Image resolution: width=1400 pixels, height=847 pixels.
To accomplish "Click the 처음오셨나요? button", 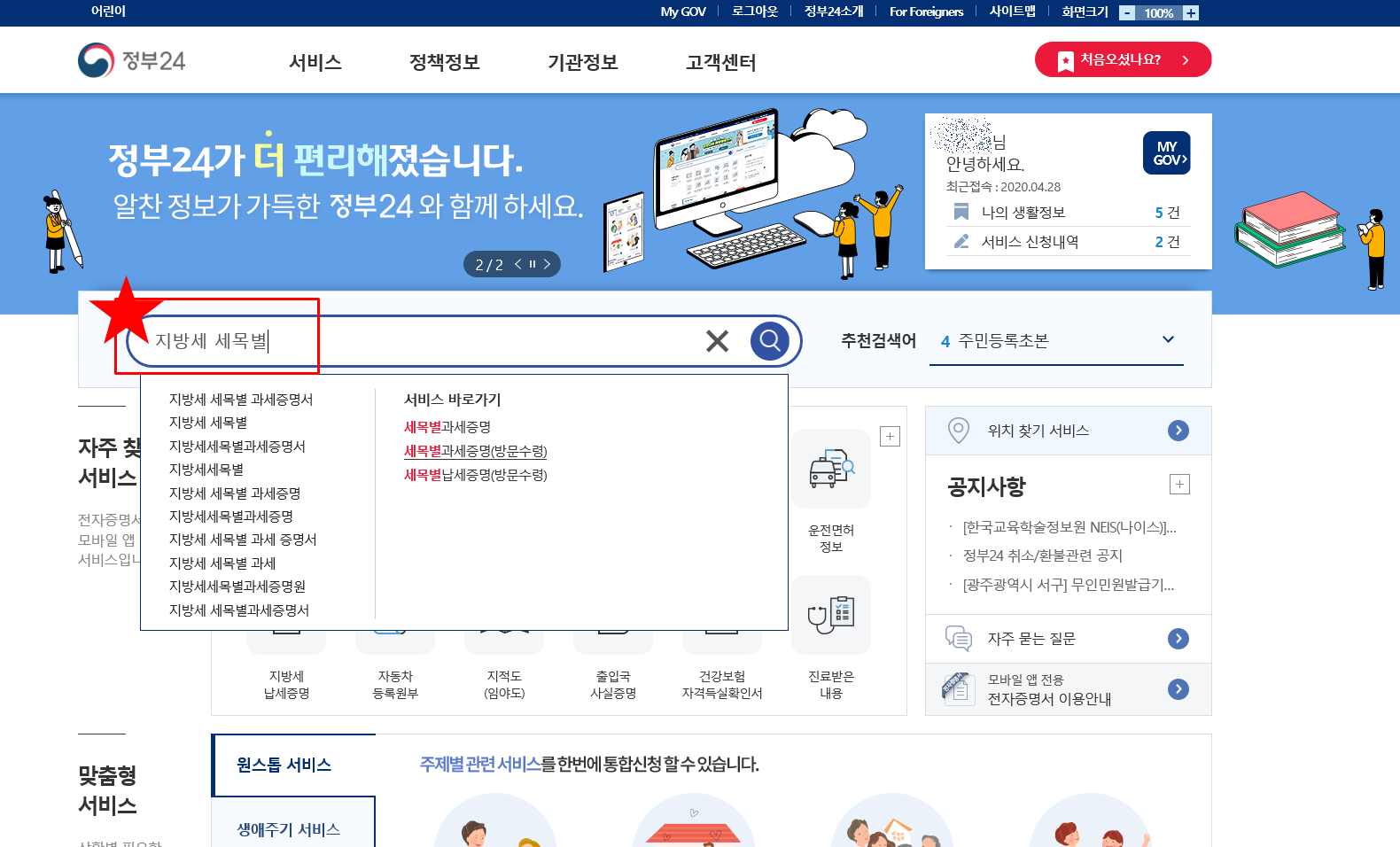I will [x=1123, y=59].
